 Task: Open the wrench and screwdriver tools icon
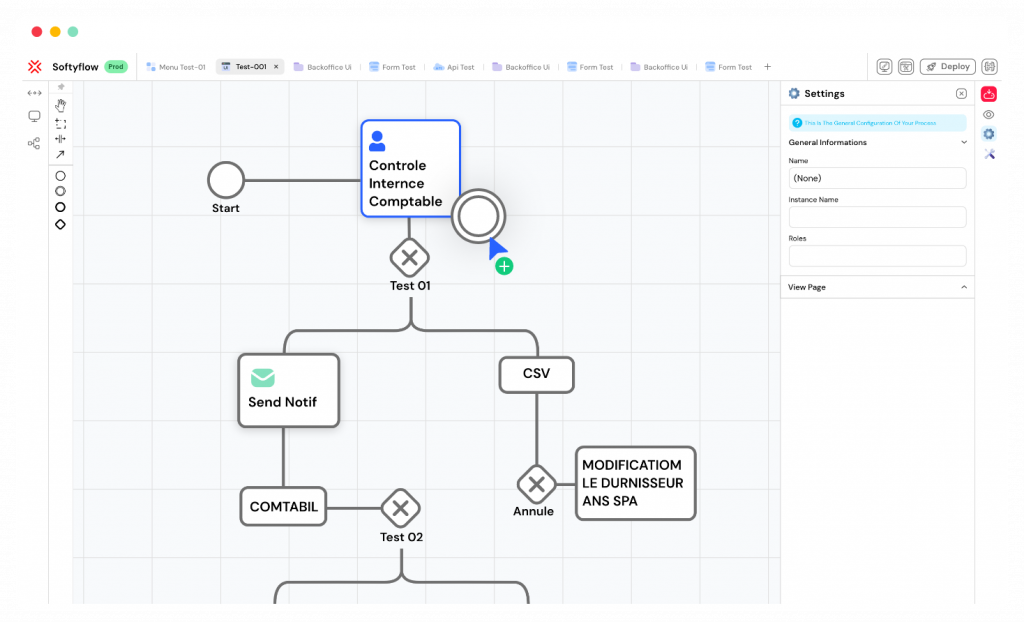pyautogui.click(x=989, y=154)
